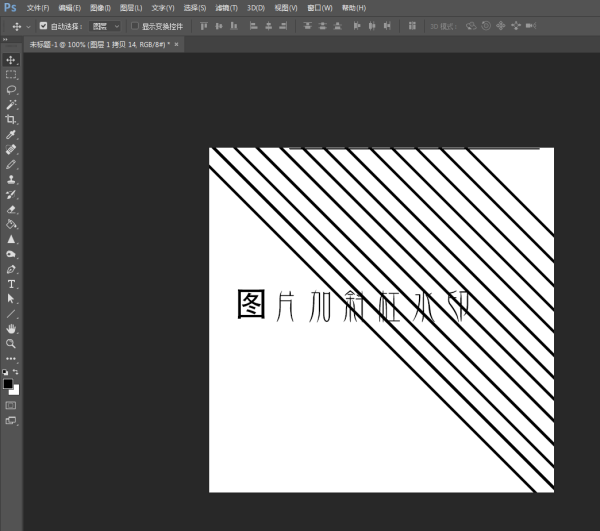This screenshot has height=531, width=600.
Task: Click the white background color swatch
Action: point(16,391)
